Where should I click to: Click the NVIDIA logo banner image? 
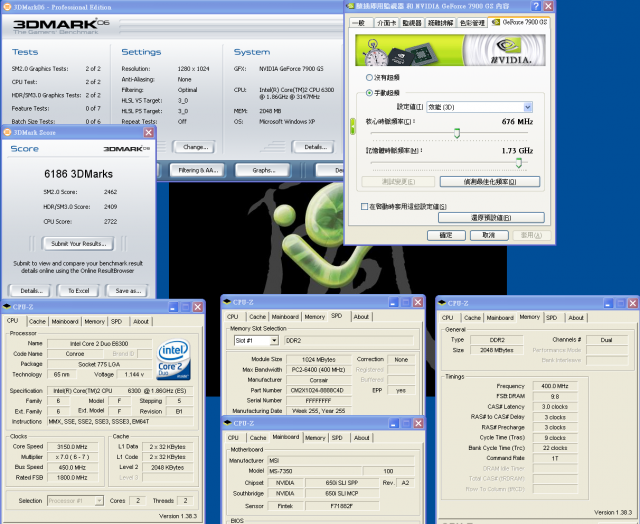(450, 50)
